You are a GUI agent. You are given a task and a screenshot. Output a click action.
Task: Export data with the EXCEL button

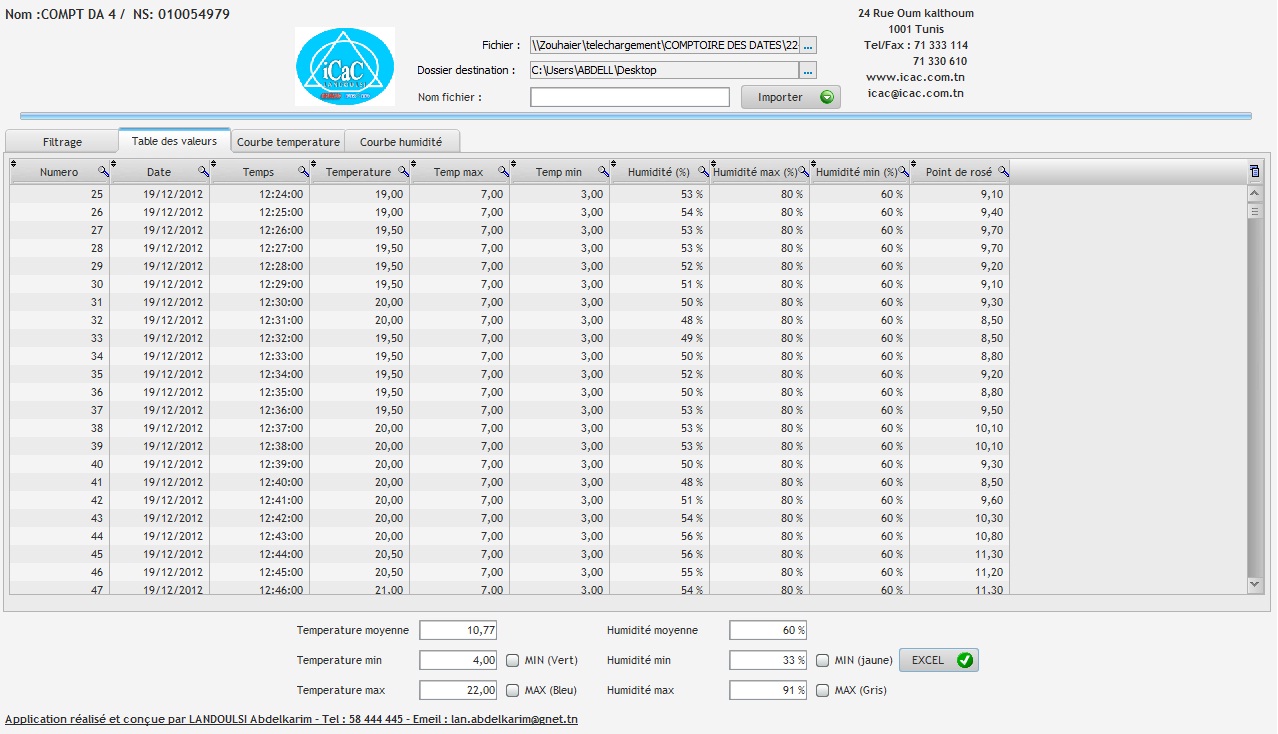coord(938,660)
